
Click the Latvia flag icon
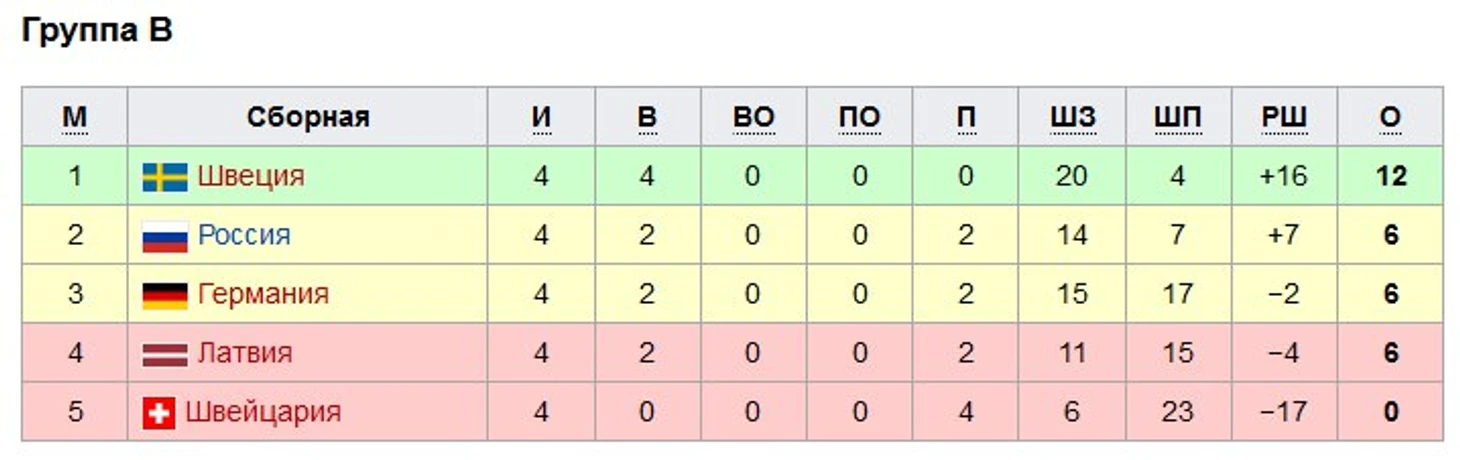[165, 354]
